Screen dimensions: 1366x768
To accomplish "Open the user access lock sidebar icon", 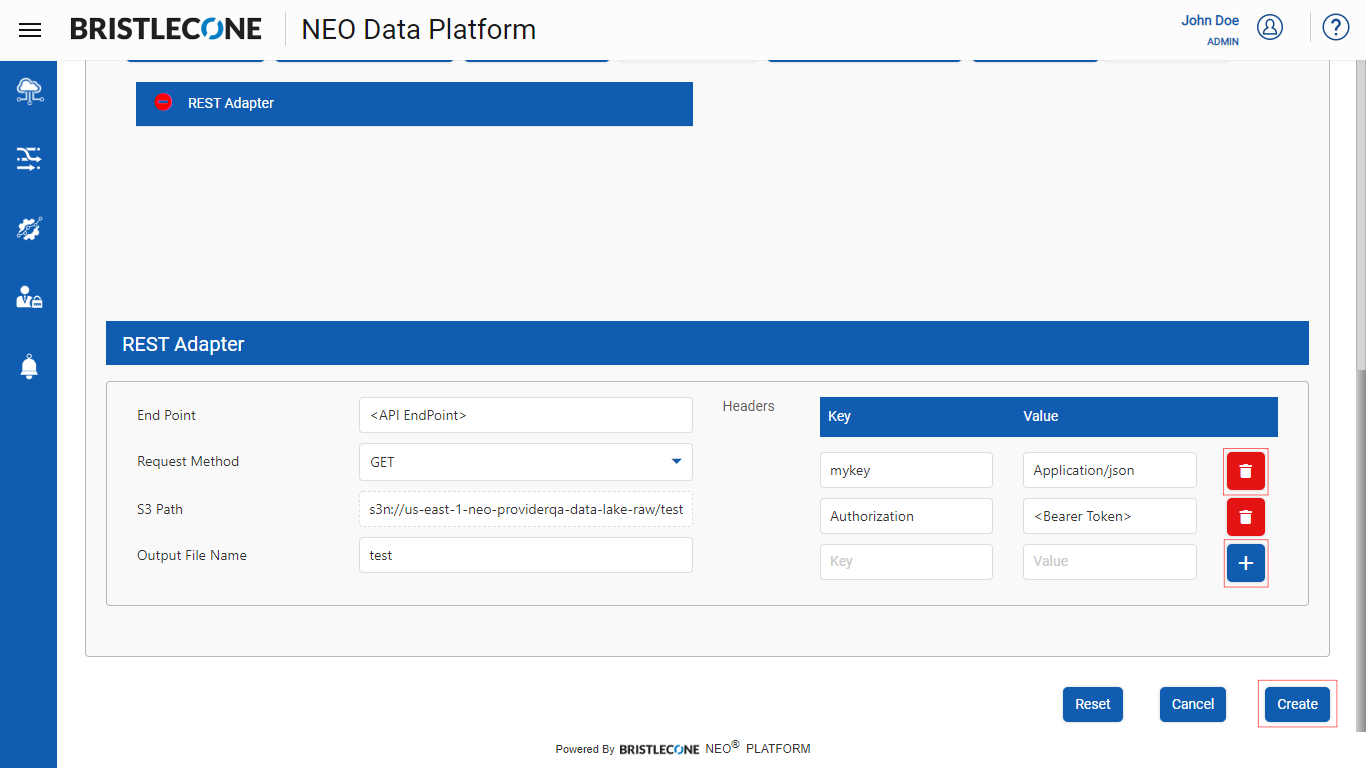I will [x=29, y=297].
